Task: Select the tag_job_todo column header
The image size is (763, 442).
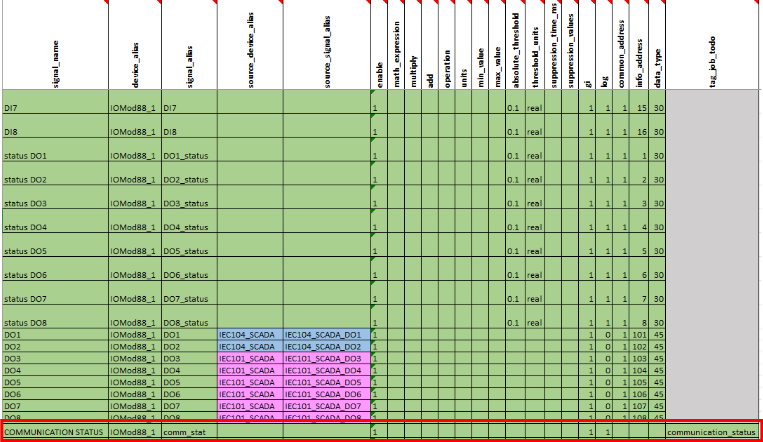Action: pos(712,45)
